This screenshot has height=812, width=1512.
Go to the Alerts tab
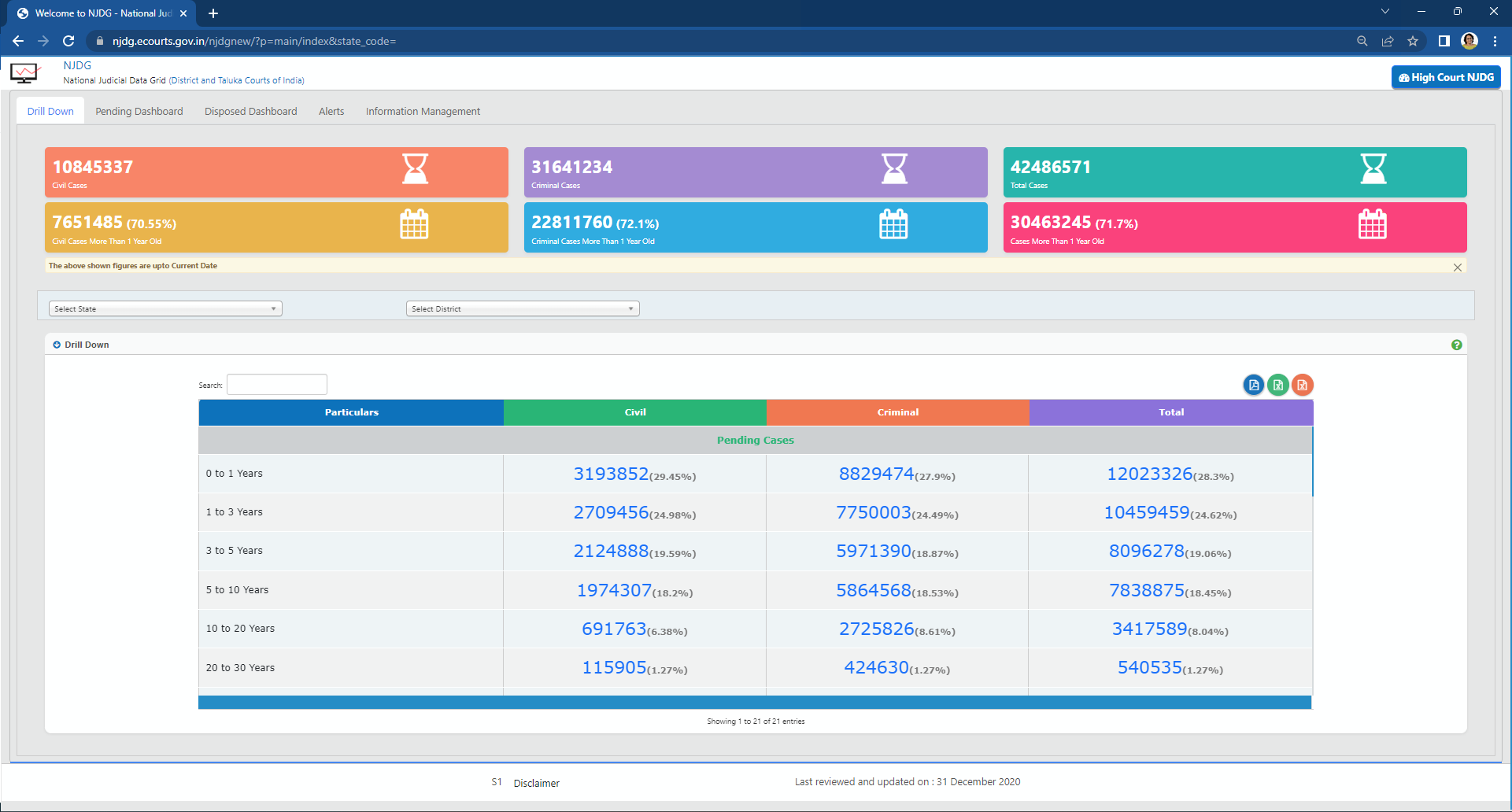click(331, 111)
